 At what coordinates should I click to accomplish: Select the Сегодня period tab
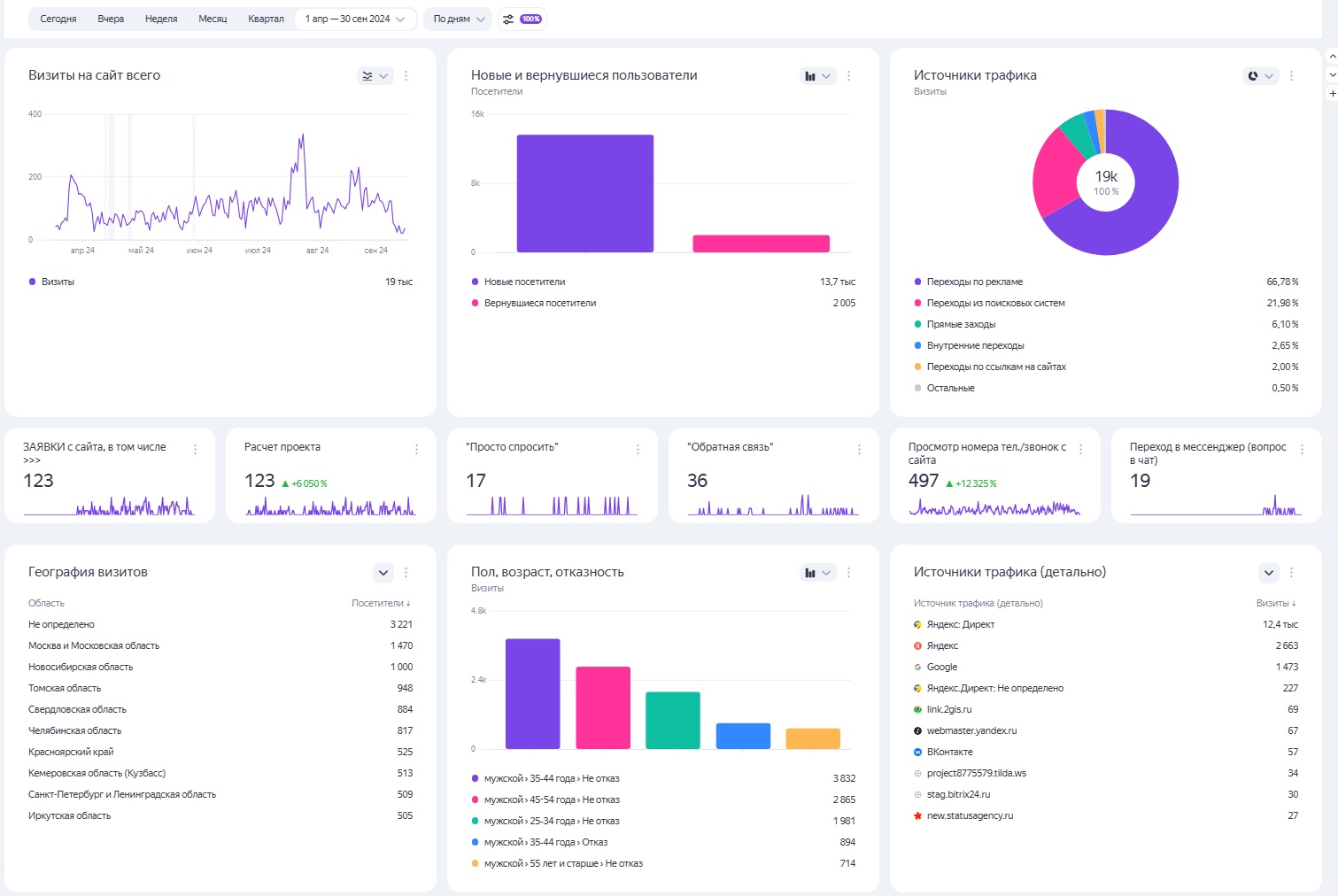coord(58,19)
